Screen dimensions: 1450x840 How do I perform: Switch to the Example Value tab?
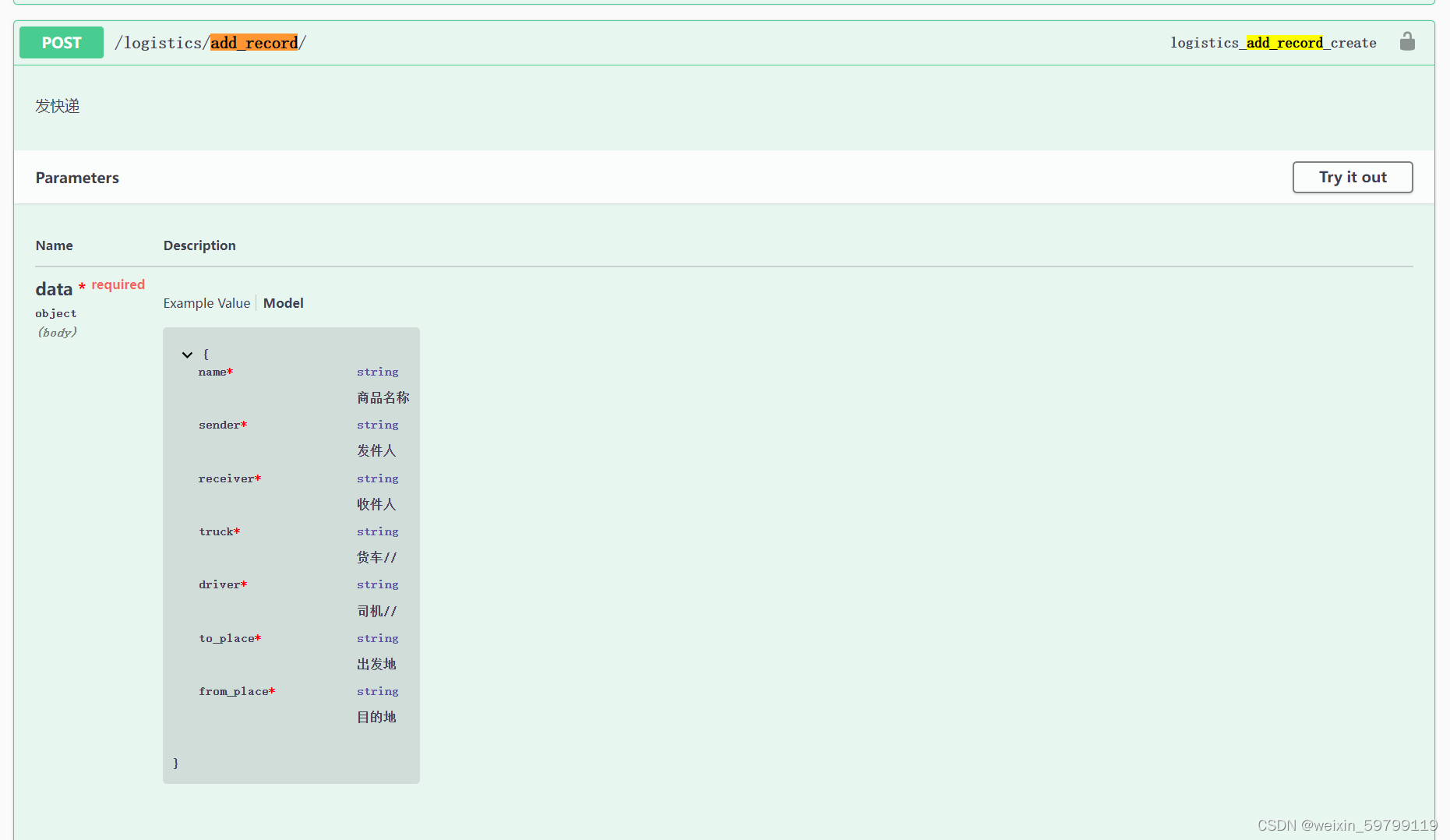[x=206, y=303]
